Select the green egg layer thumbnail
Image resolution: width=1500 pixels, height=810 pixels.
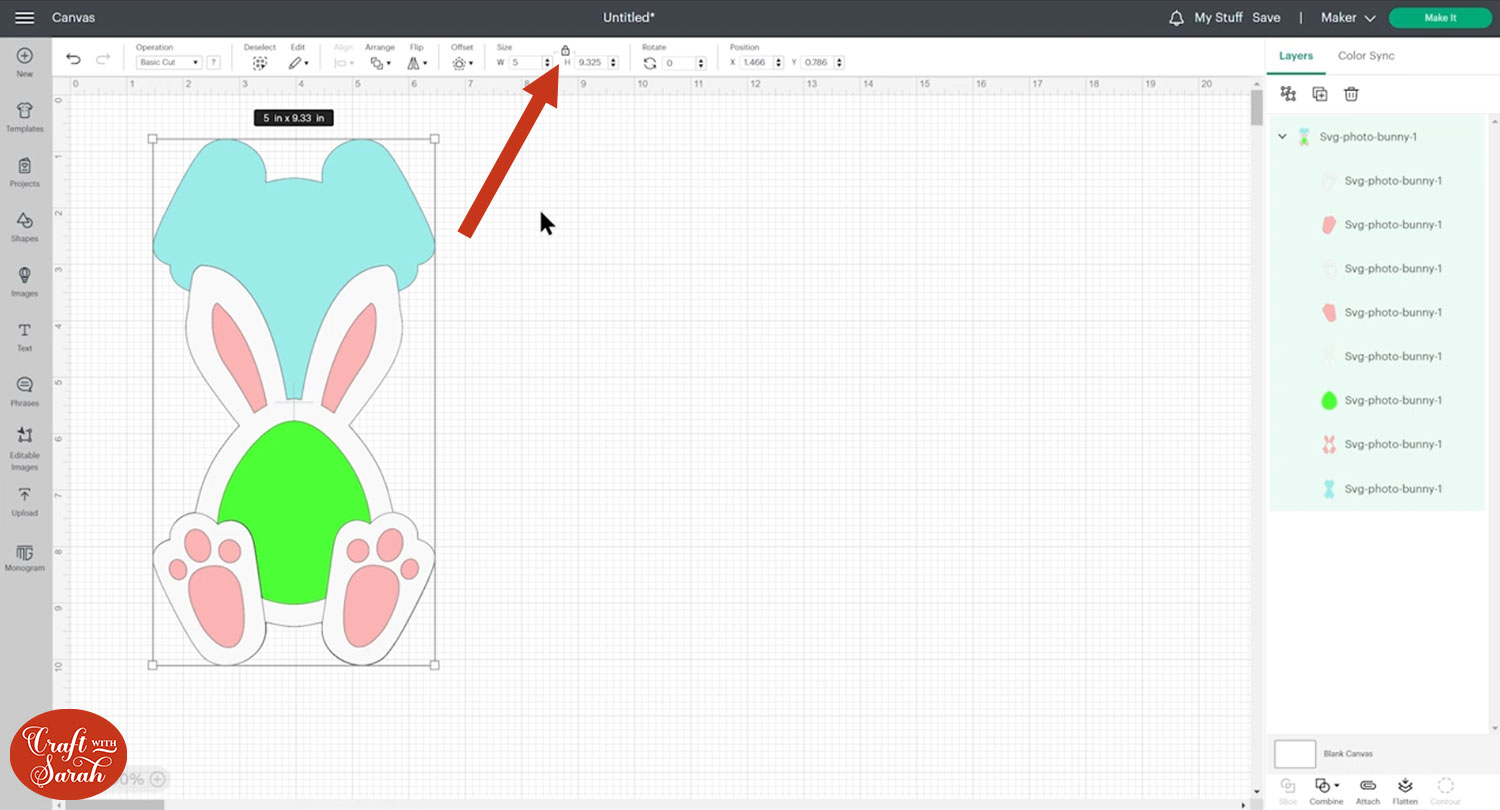[1329, 401]
